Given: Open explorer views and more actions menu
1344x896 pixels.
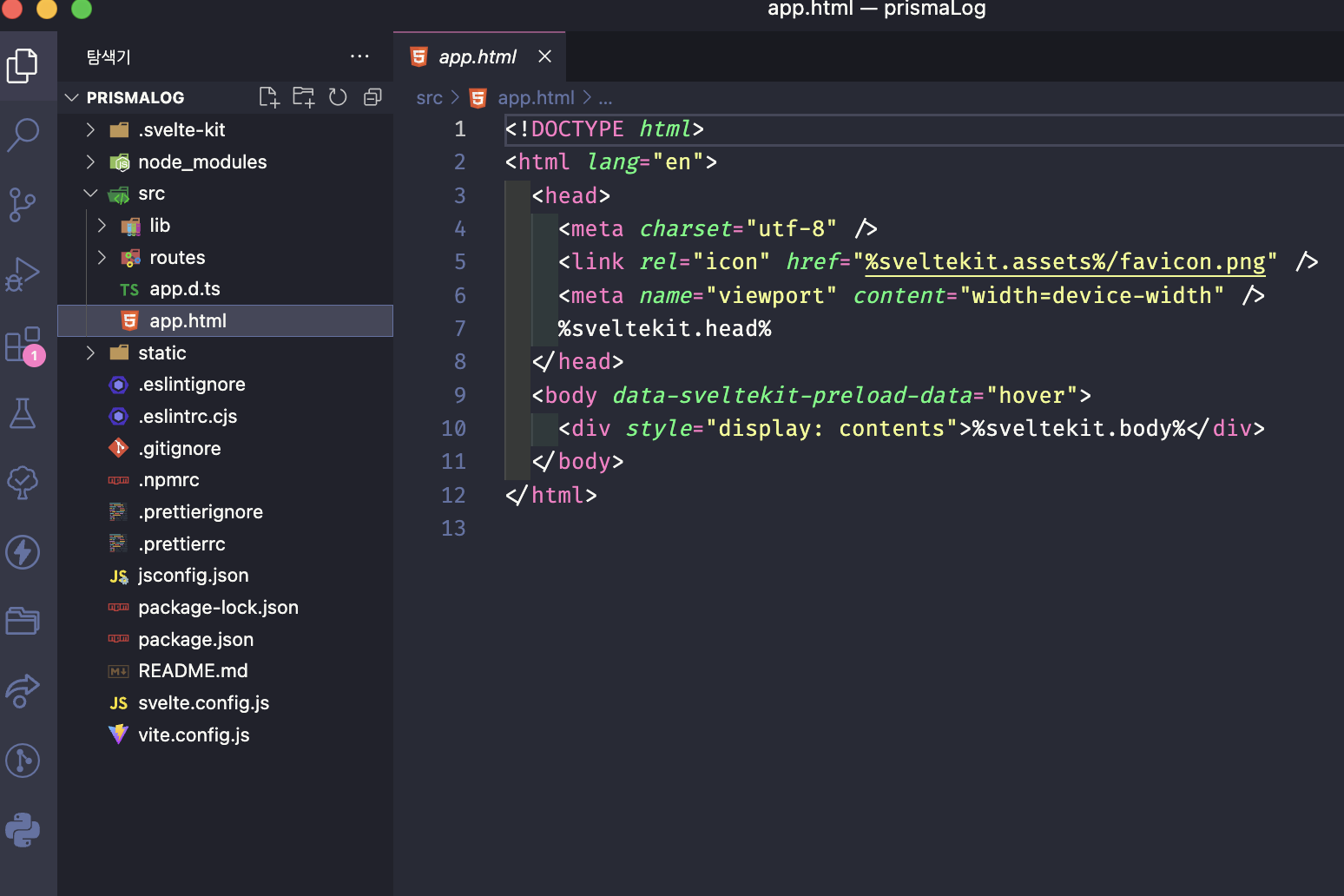Looking at the screenshot, I should pos(359,56).
